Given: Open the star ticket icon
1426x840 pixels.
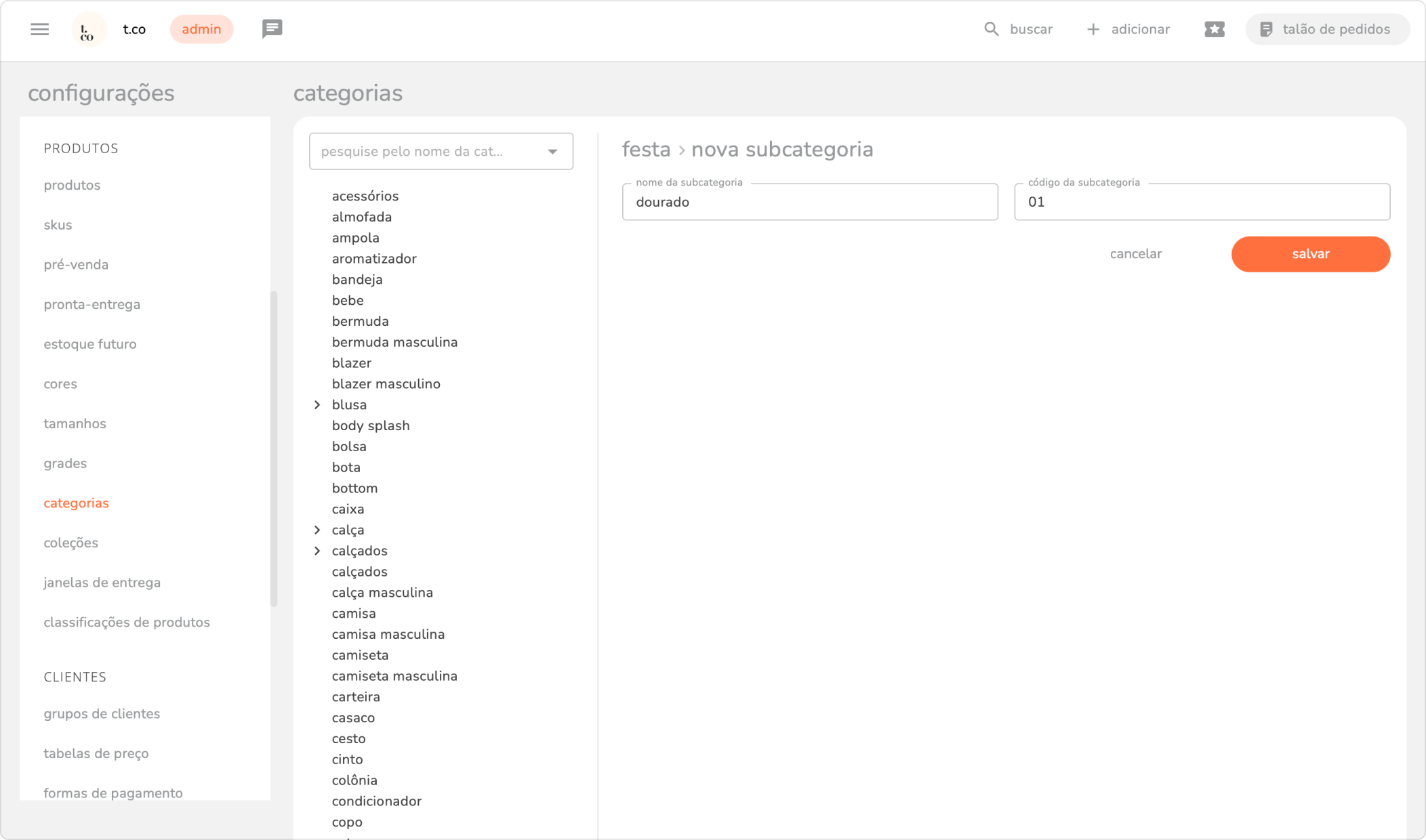Looking at the screenshot, I should pyautogui.click(x=1214, y=29).
